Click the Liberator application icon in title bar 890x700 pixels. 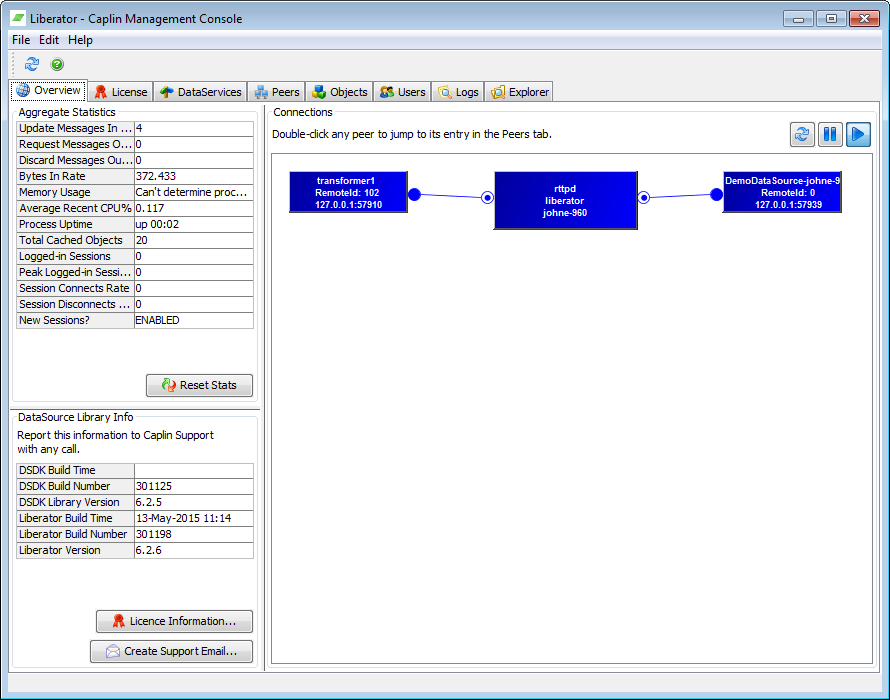point(19,18)
